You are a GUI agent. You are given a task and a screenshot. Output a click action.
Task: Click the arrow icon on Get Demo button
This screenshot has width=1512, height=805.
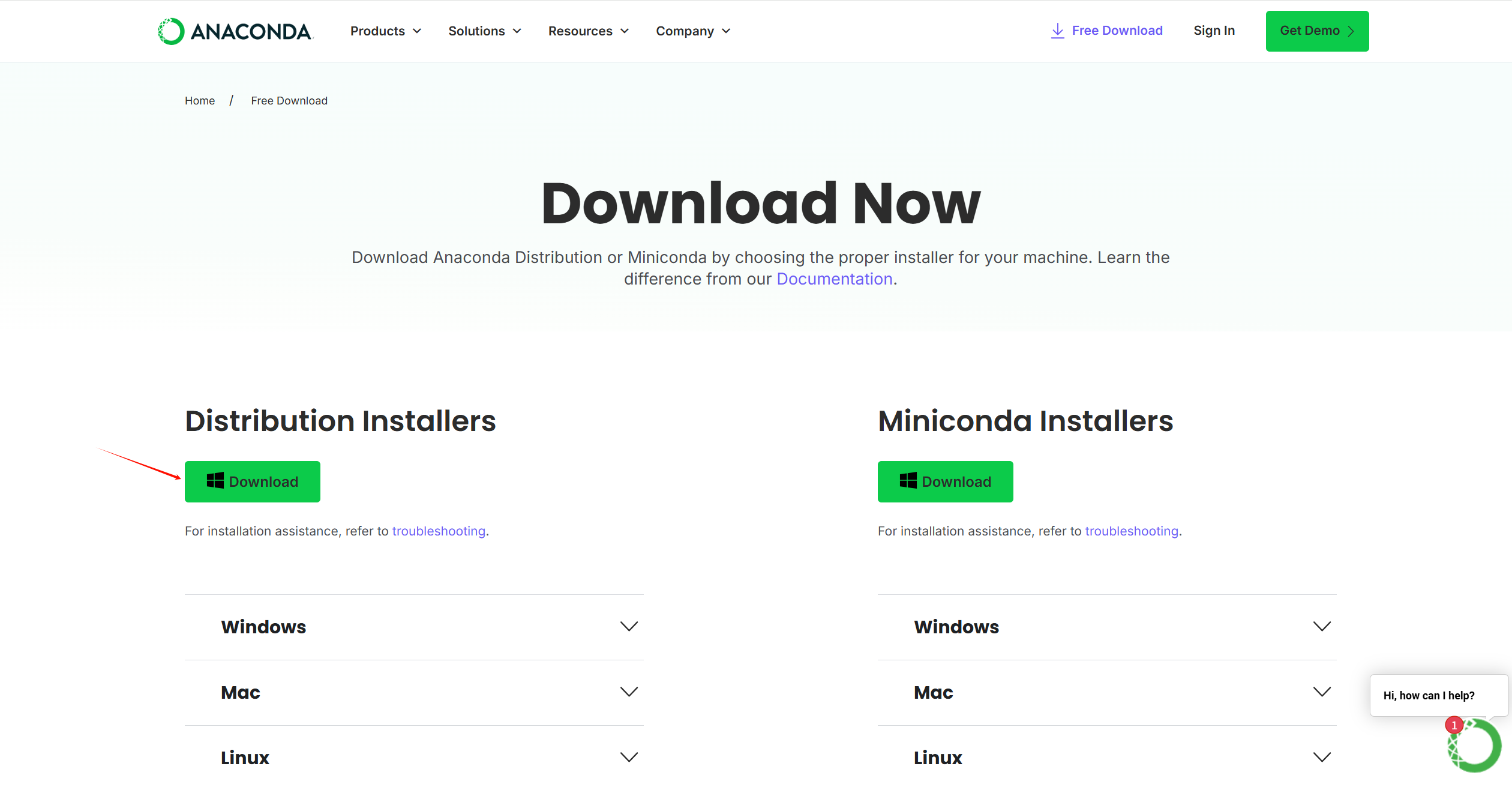pyautogui.click(x=1351, y=31)
